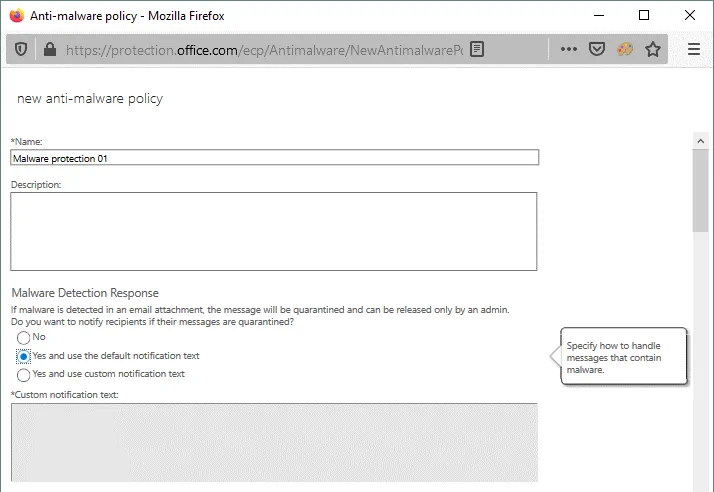
Task: Choose "Yes and use custom notification text"
Action: point(24,375)
